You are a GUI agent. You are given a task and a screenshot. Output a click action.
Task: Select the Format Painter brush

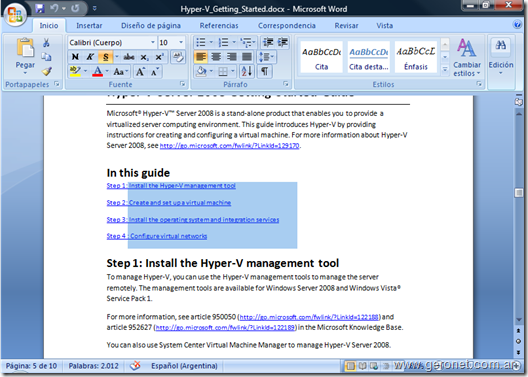click(x=46, y=71)
